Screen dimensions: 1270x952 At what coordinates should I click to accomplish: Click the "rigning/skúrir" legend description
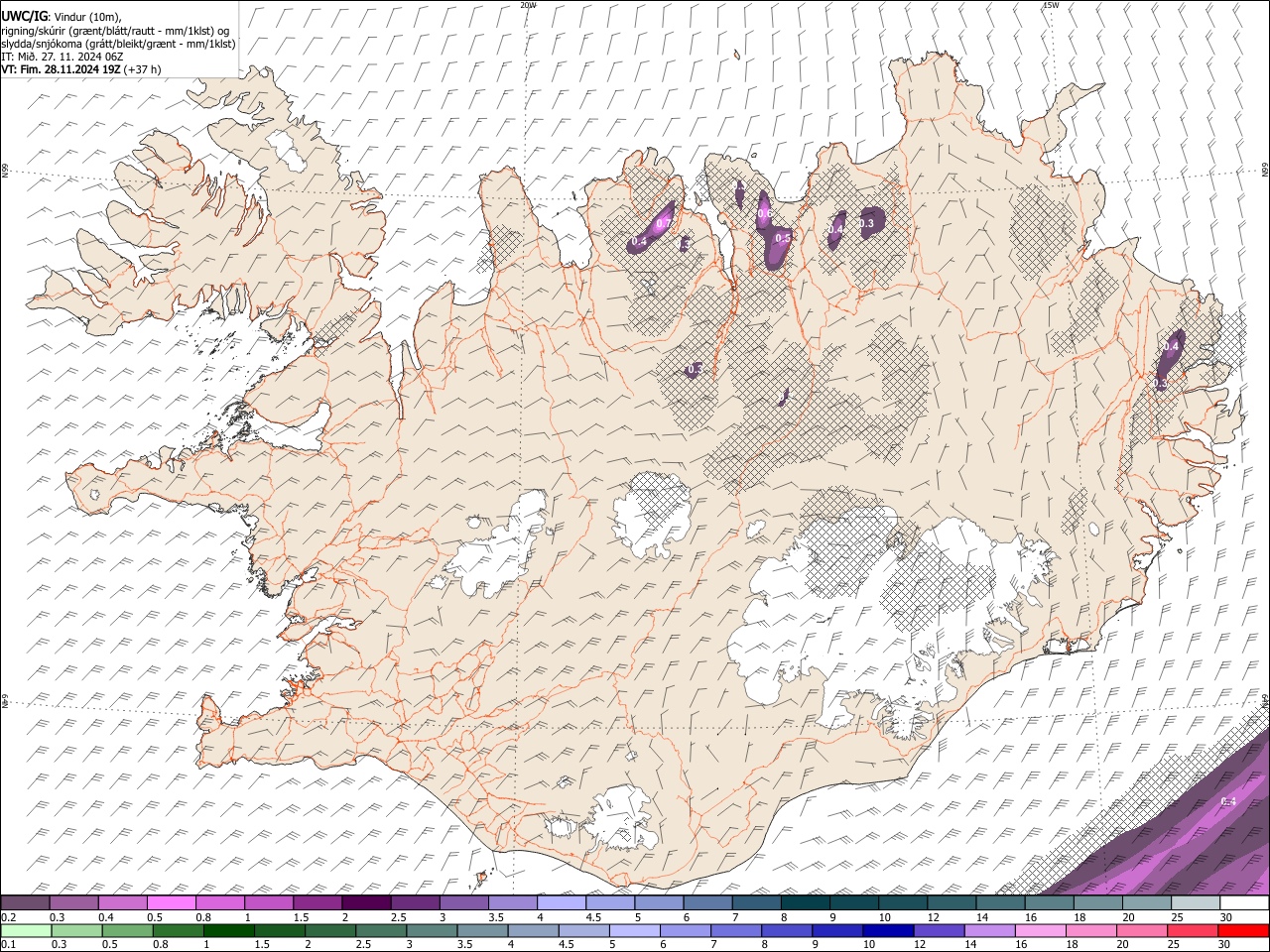click(33, 31)
